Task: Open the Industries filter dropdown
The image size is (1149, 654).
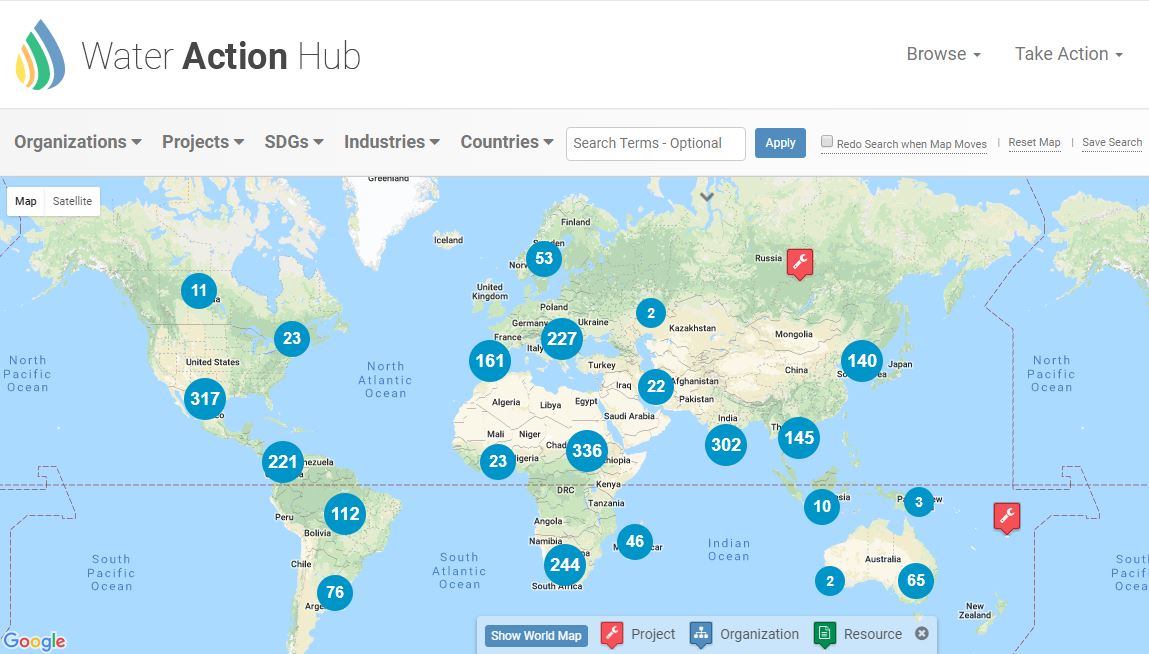Action: (392, 142)
